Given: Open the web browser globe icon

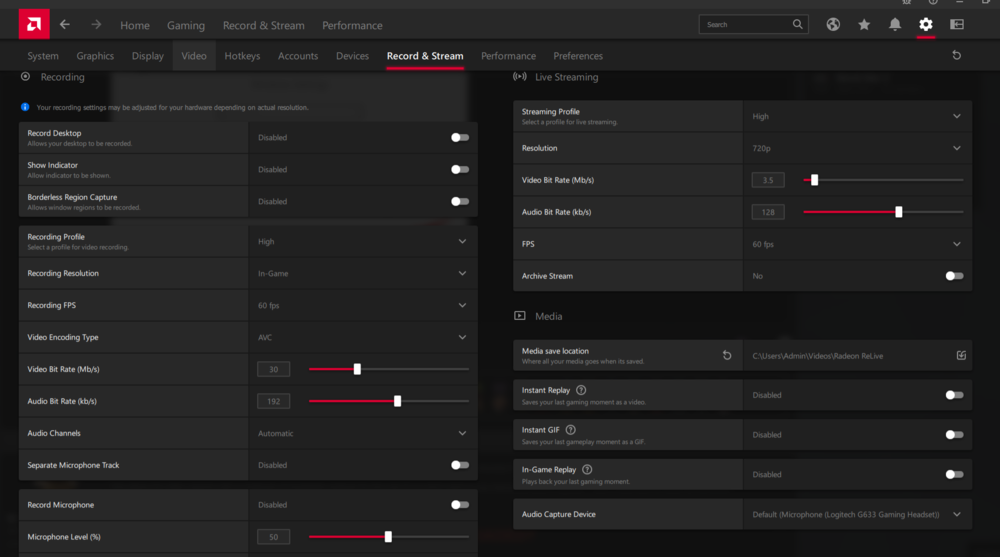Looking at the screenshot, I should [833, 25].
